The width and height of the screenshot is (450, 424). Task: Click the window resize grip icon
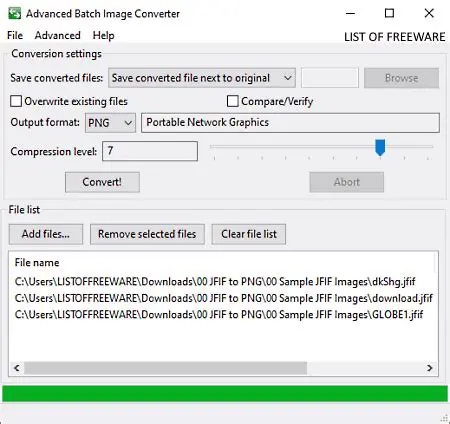coord(445,418)
